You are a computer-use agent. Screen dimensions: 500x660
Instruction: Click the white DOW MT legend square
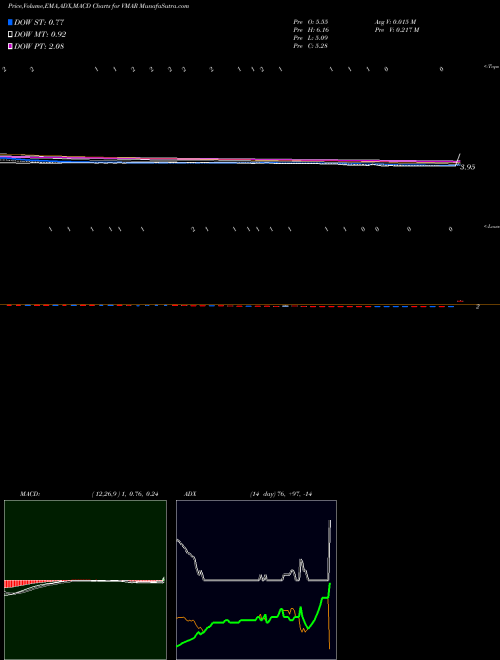[x=10, y=35]
